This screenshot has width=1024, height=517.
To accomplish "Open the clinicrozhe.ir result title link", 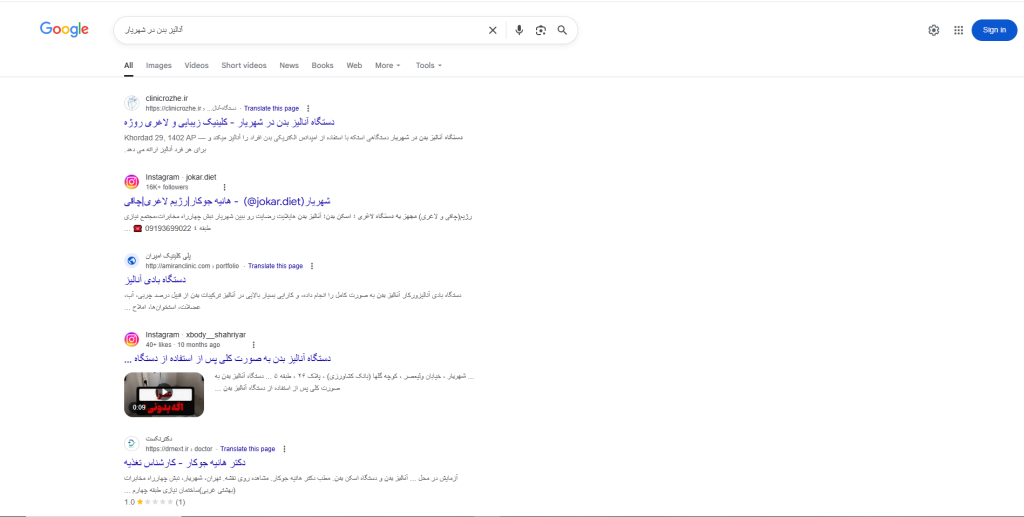I will pyautogui.click(x=229, y=122).
